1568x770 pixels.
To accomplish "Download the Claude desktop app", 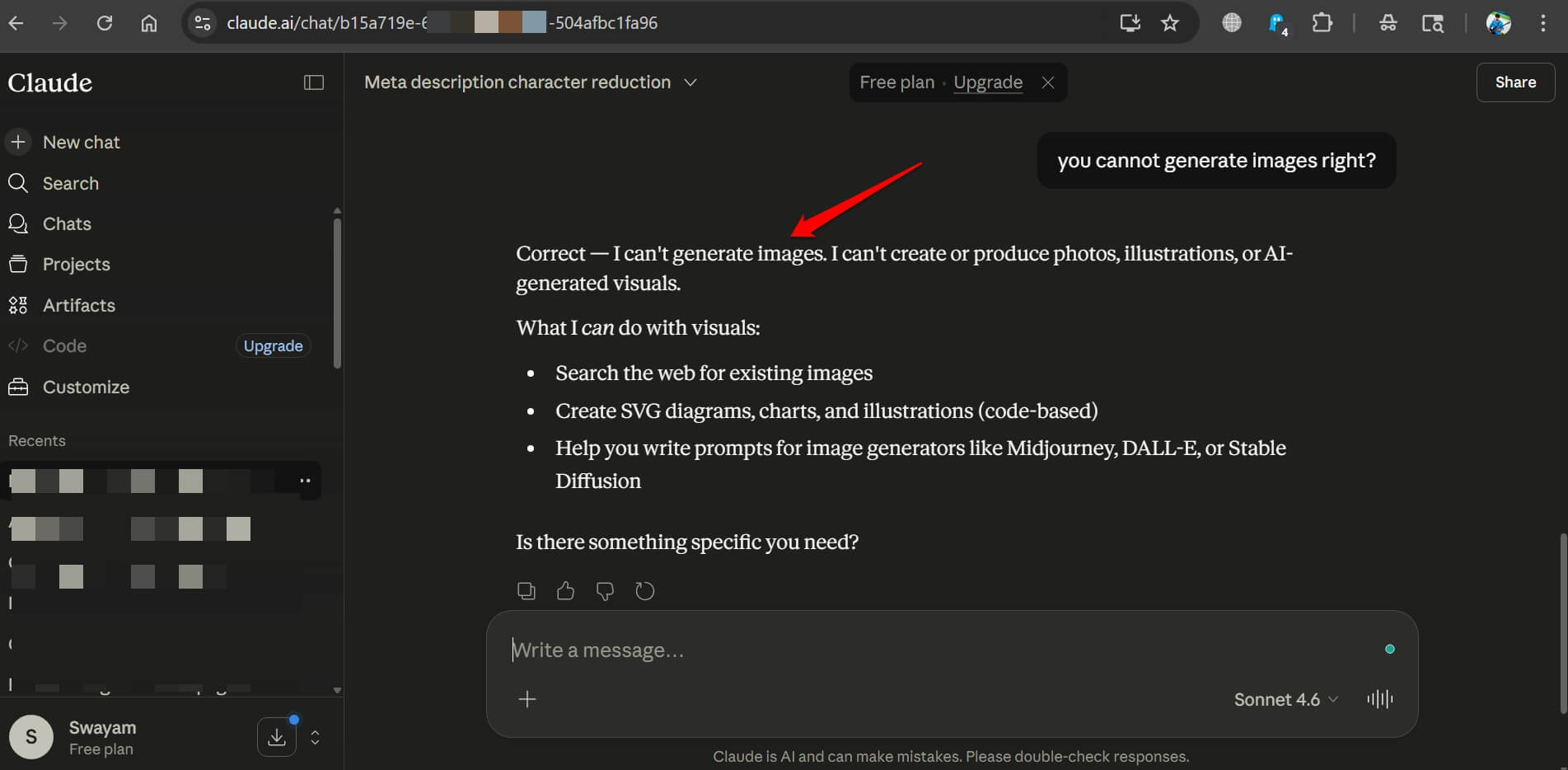I will (x=277, y=737).
